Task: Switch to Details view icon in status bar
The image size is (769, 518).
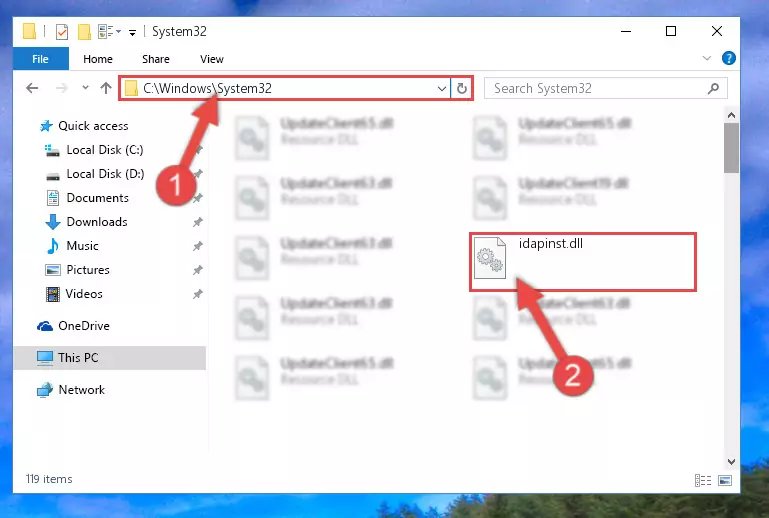Action: [703, 480]
